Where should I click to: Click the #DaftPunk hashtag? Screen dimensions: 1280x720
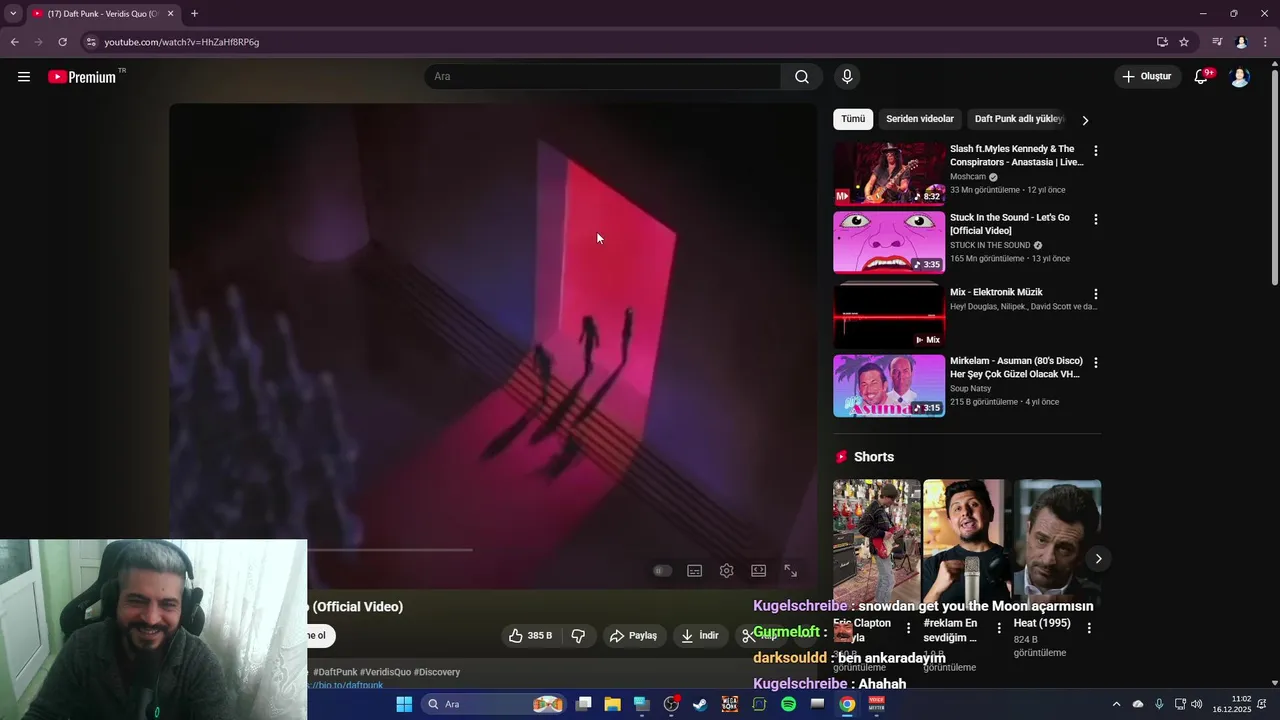pos(335,672)
